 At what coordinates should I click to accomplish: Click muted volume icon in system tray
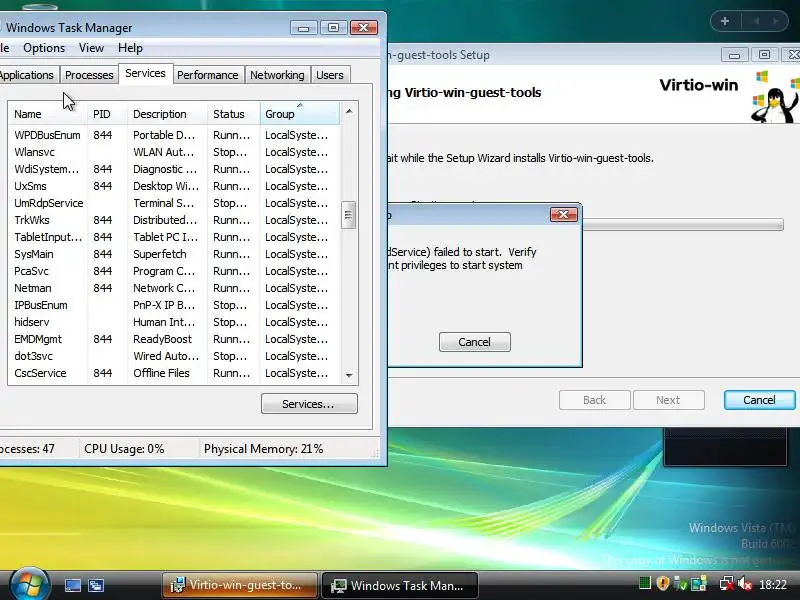[744, 583]
